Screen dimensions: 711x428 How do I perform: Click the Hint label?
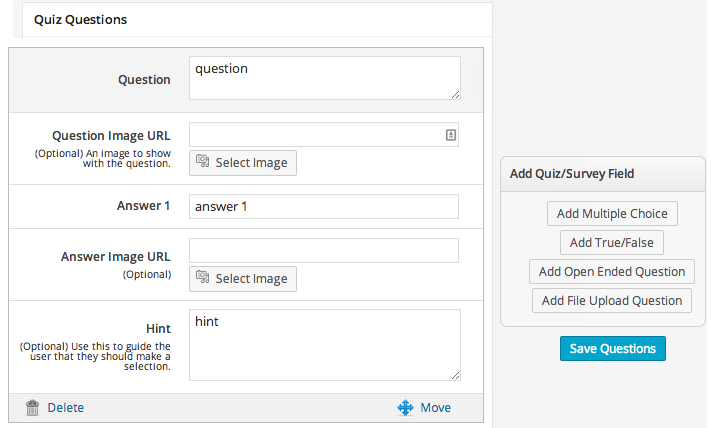pos(158,328)
